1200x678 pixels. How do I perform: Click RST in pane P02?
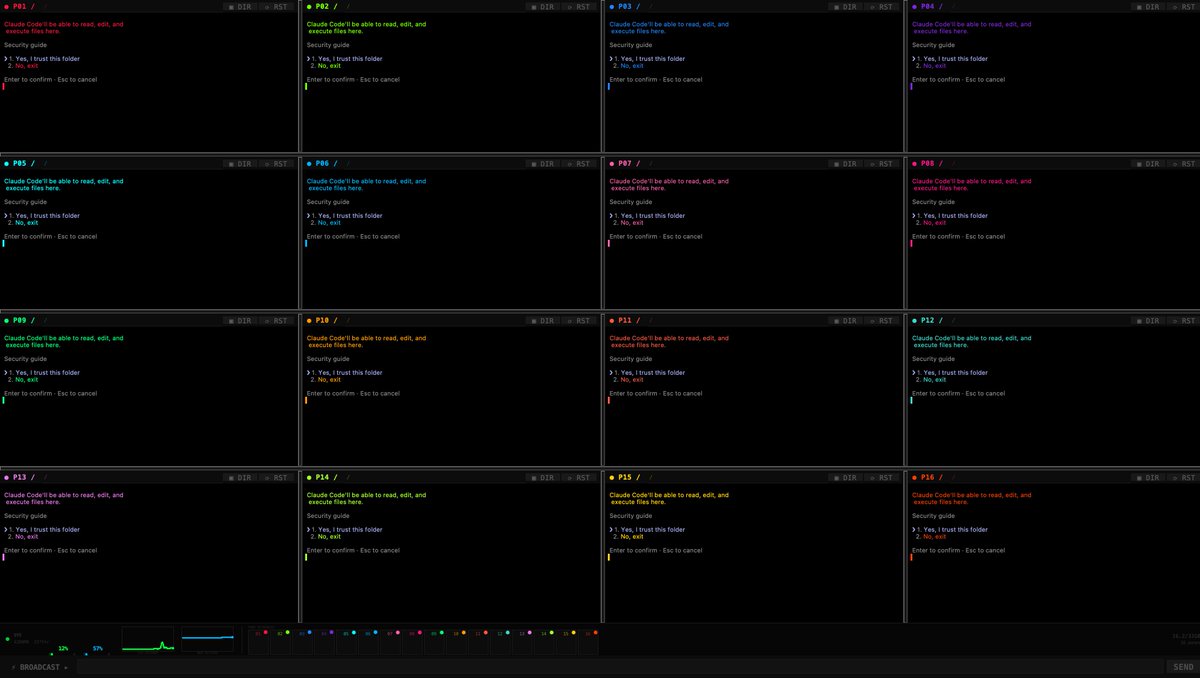(581, 6)
